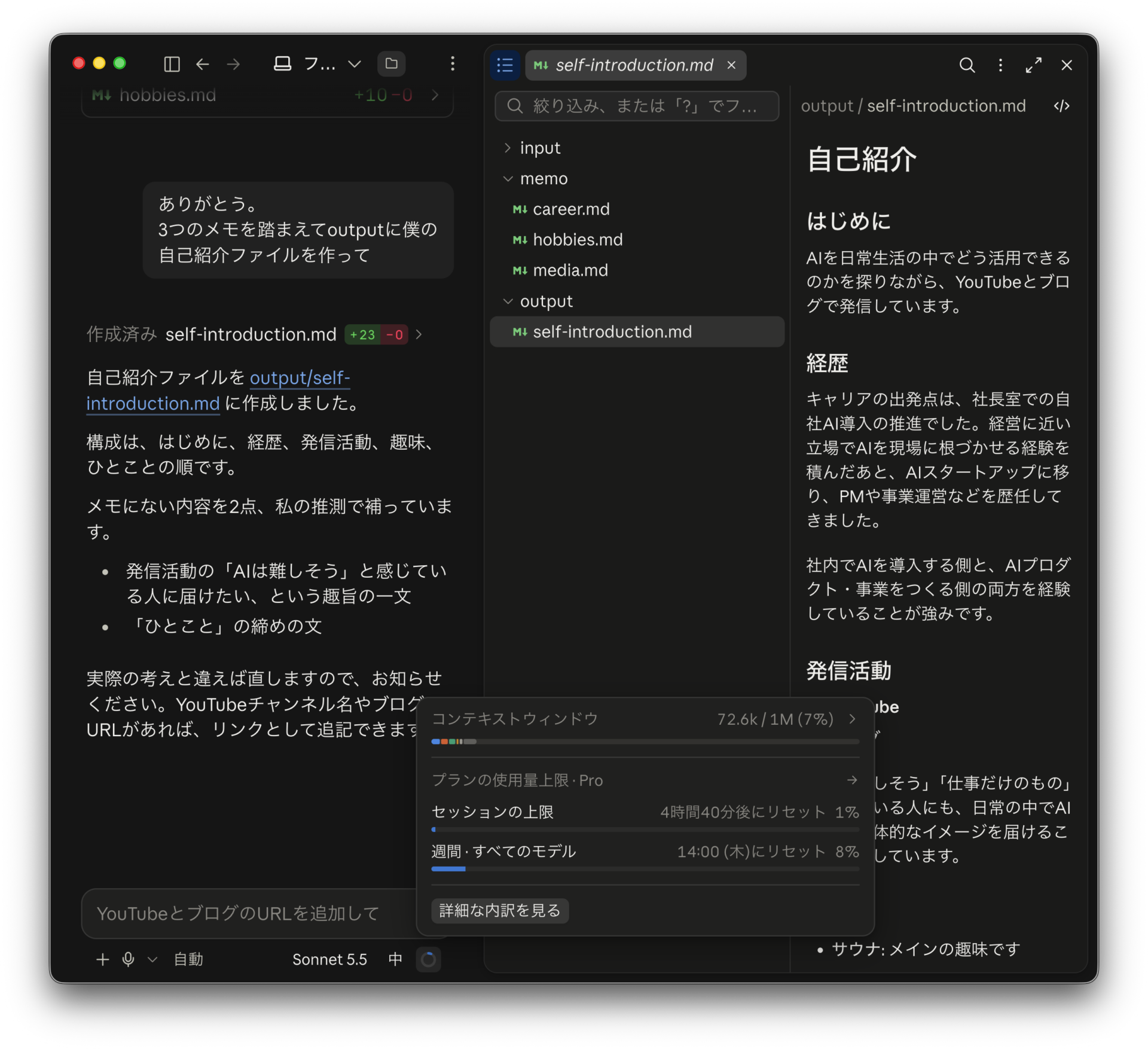Select self-introduction.md in the output folder
The height and width of the screenshot is (1049, 1148).
(x=637, y=332)
